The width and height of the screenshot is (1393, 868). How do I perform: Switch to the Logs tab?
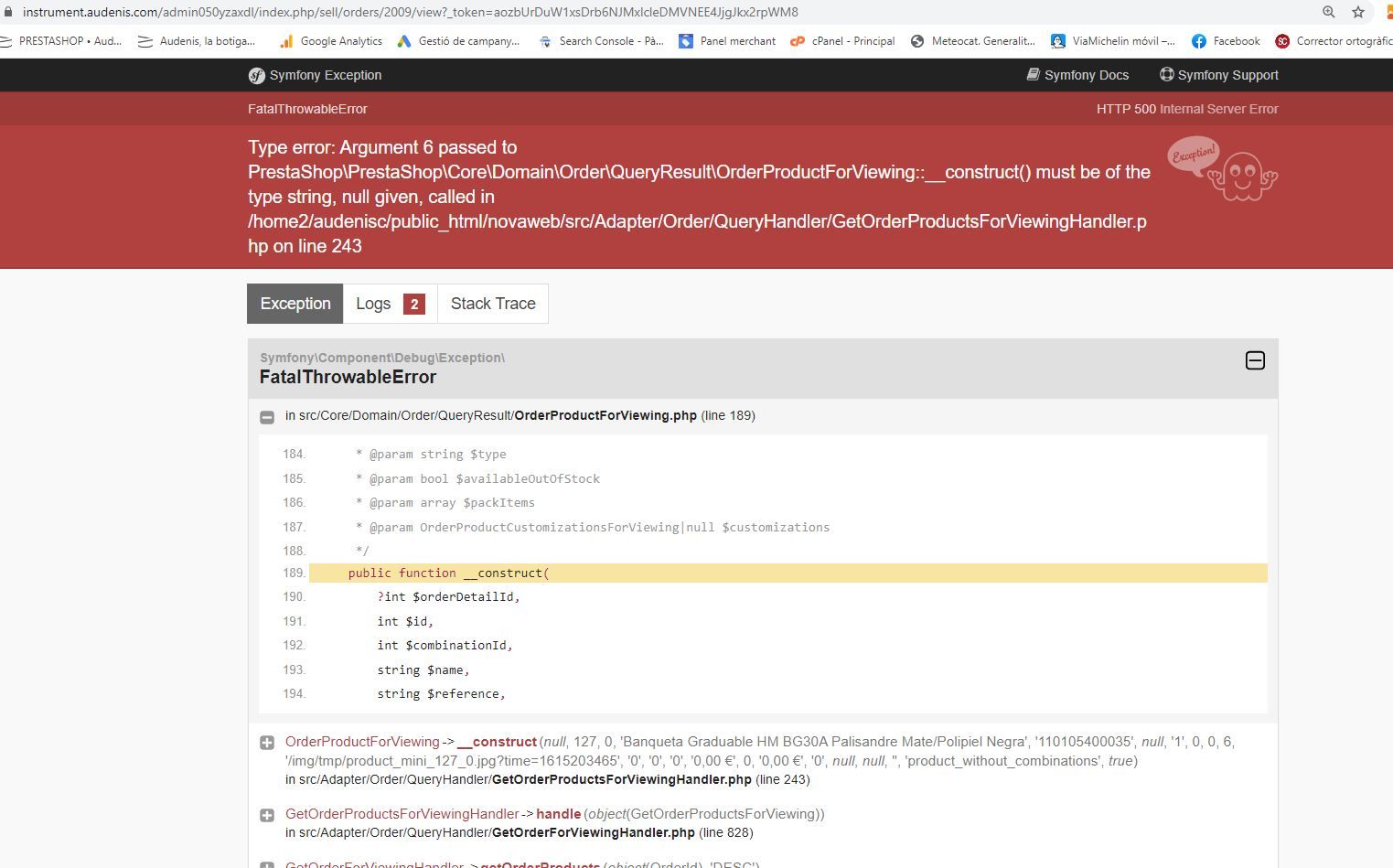coord(391,304)
